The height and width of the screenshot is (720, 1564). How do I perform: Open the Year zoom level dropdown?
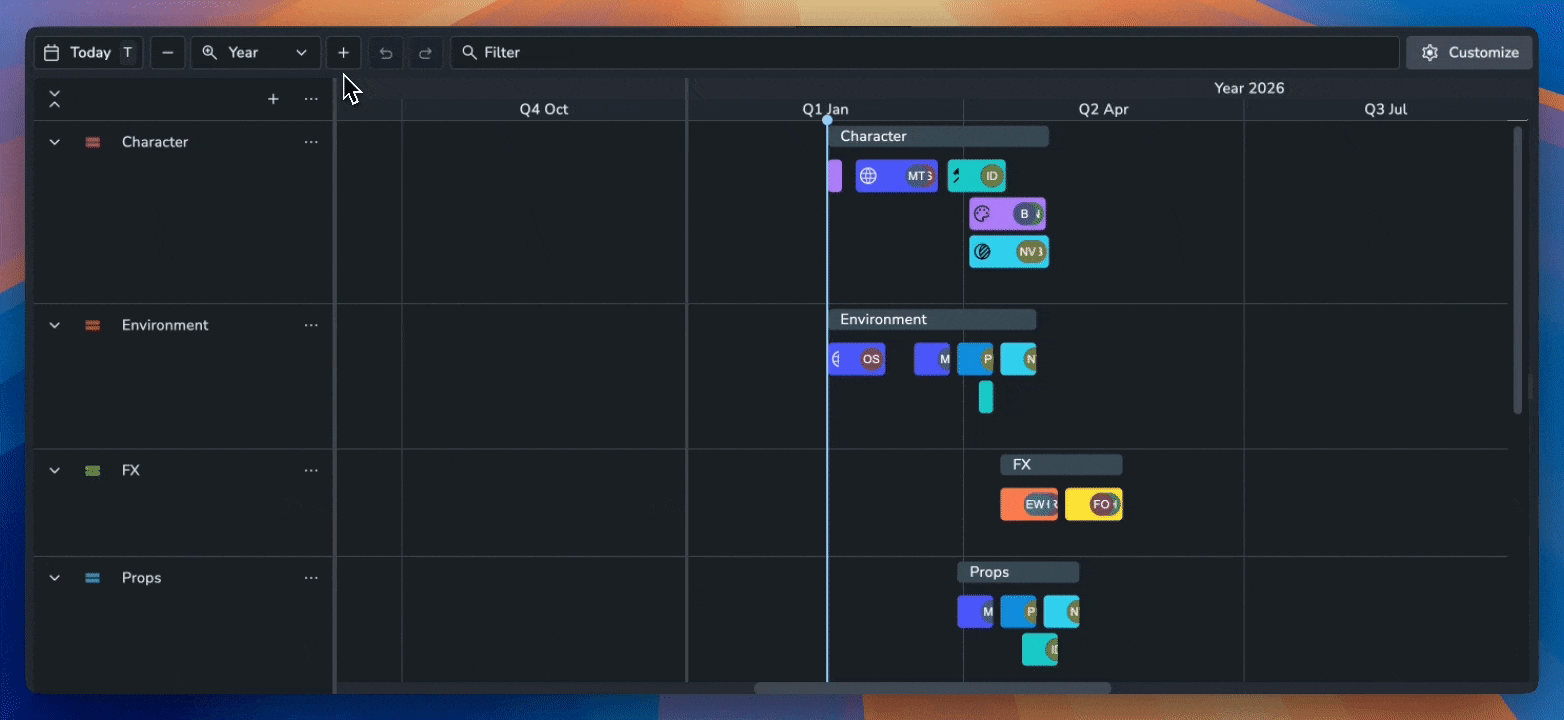[x=300, y=52]
